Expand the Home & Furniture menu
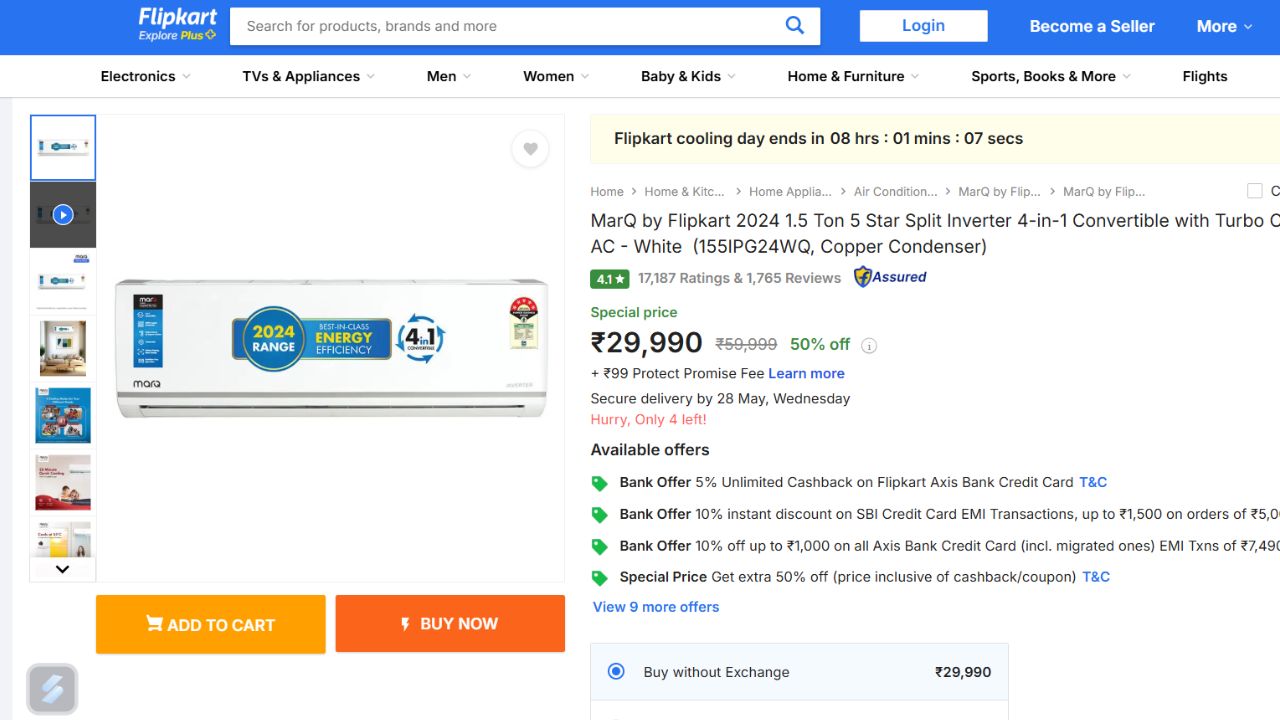Viewport: 1280px width, 720px height. [852, 76]
